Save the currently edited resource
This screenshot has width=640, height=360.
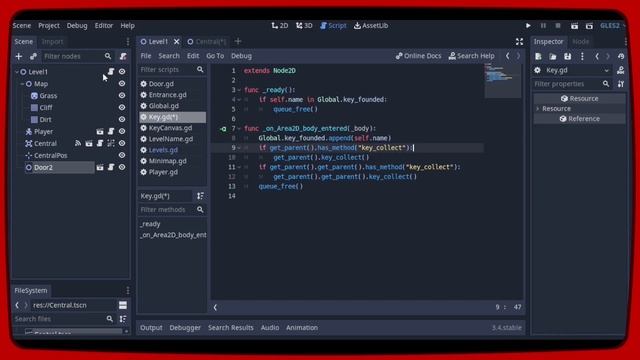[x=567, y=56]
